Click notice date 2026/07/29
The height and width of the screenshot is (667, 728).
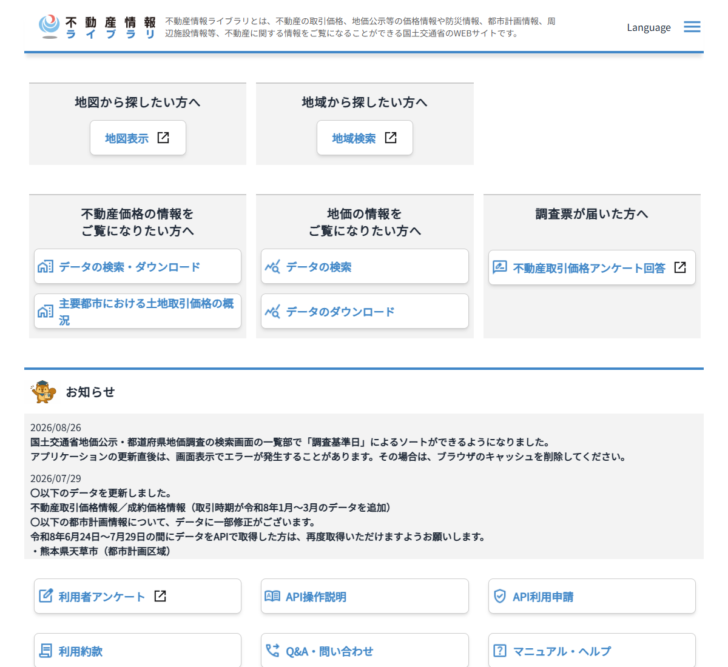[x=56, y=479]
